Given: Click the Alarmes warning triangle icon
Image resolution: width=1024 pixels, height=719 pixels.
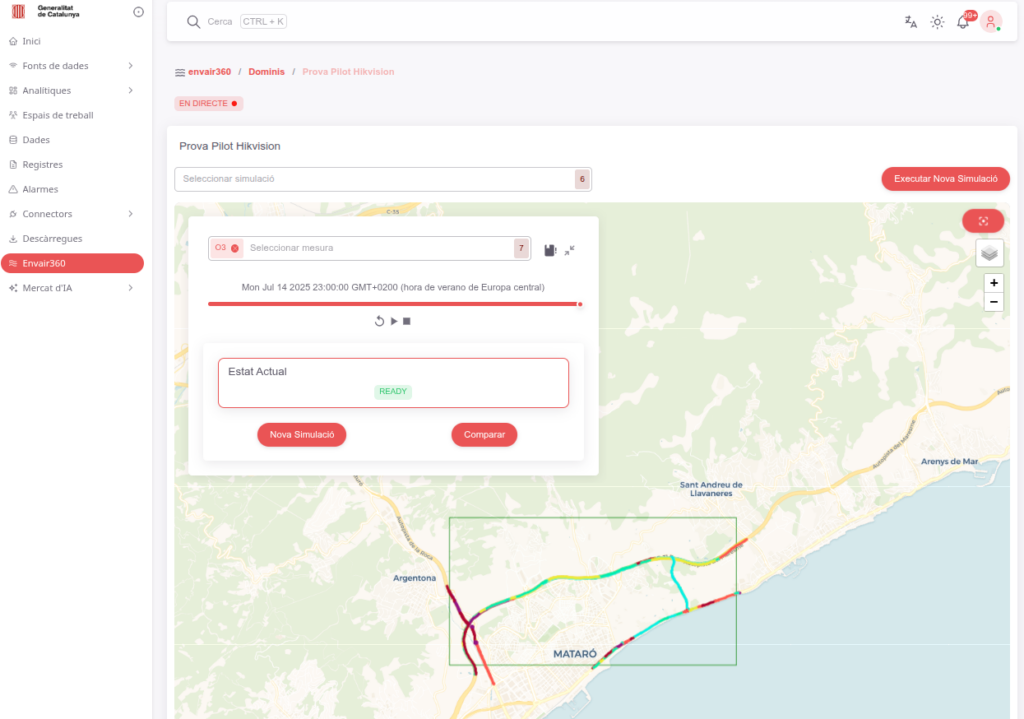Looking at the screenshot, I should [x=13, y=189].
